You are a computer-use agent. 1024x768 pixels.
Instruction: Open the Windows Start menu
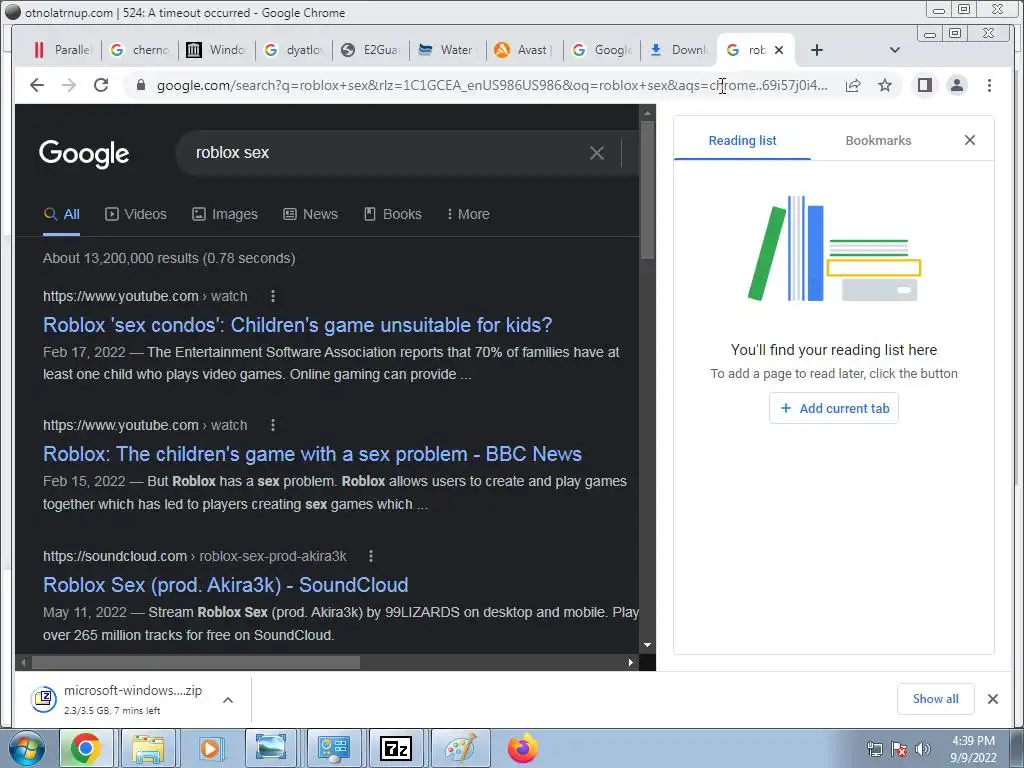(25, 748)
